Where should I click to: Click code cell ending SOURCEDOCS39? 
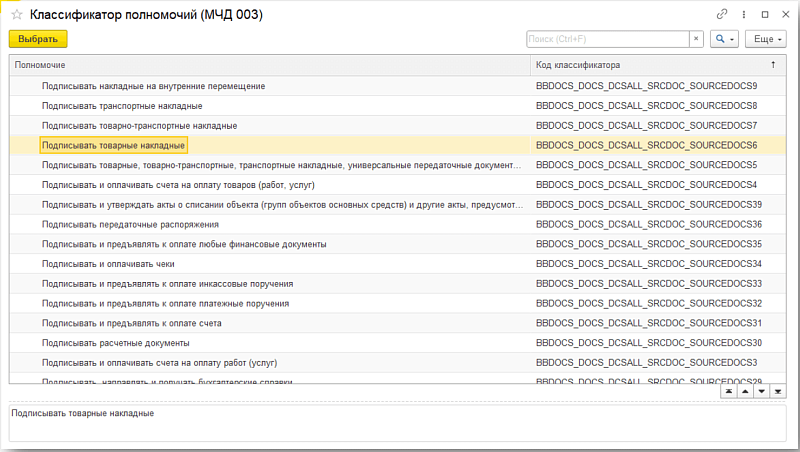658,205
